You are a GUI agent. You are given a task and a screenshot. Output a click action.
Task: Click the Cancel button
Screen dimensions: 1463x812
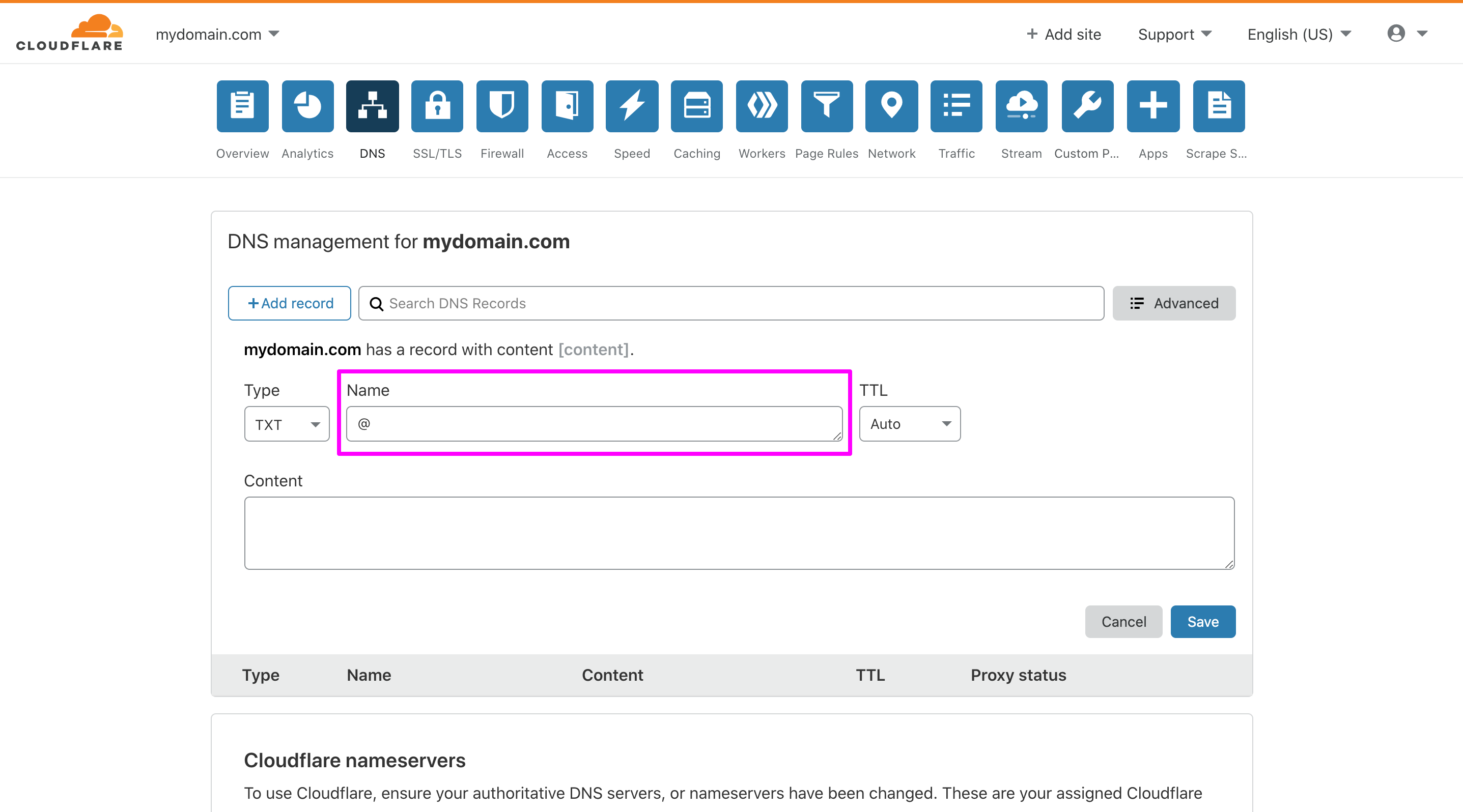pos(1123,621)
